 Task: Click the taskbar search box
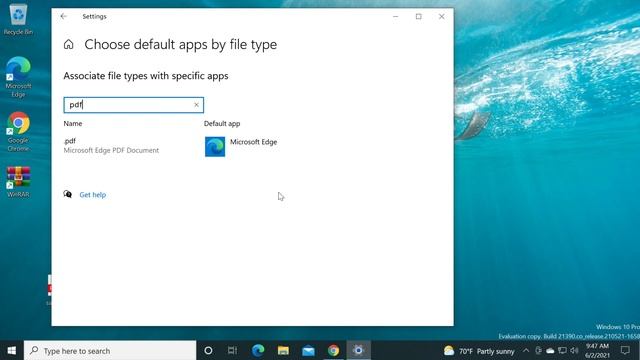110,351
